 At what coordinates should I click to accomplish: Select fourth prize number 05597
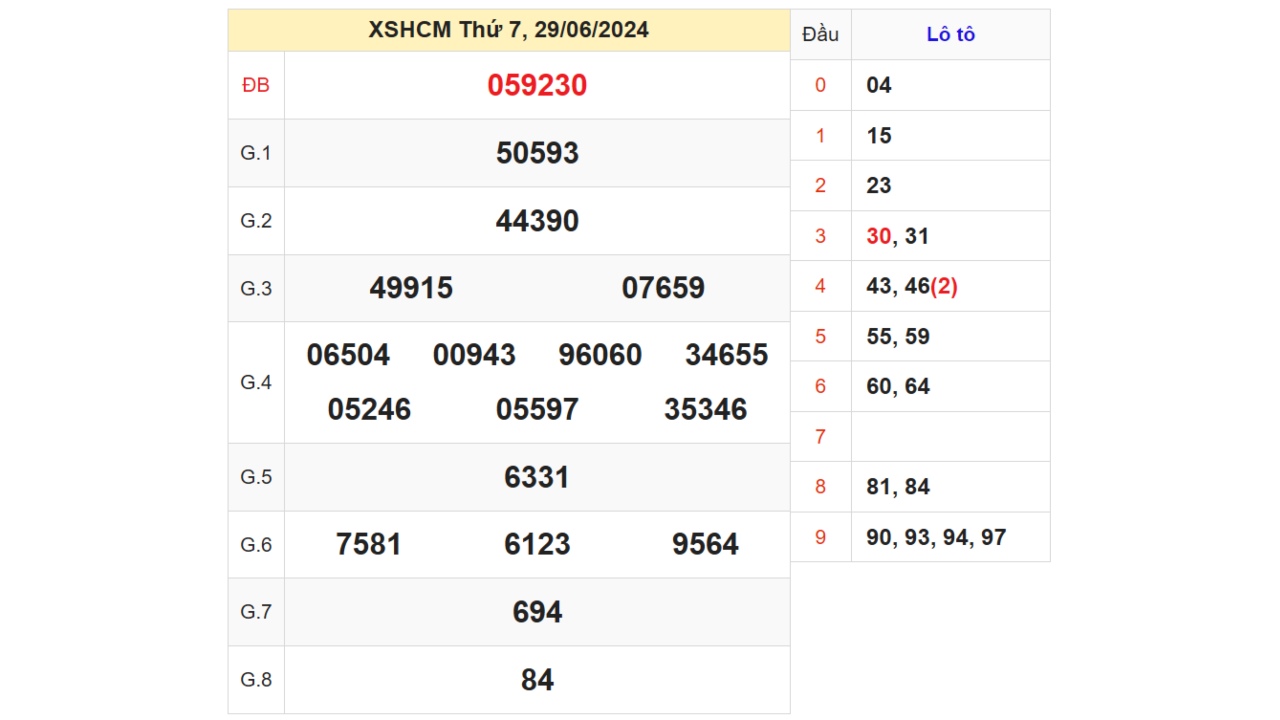pyautogui.click(x=537, y=409)
